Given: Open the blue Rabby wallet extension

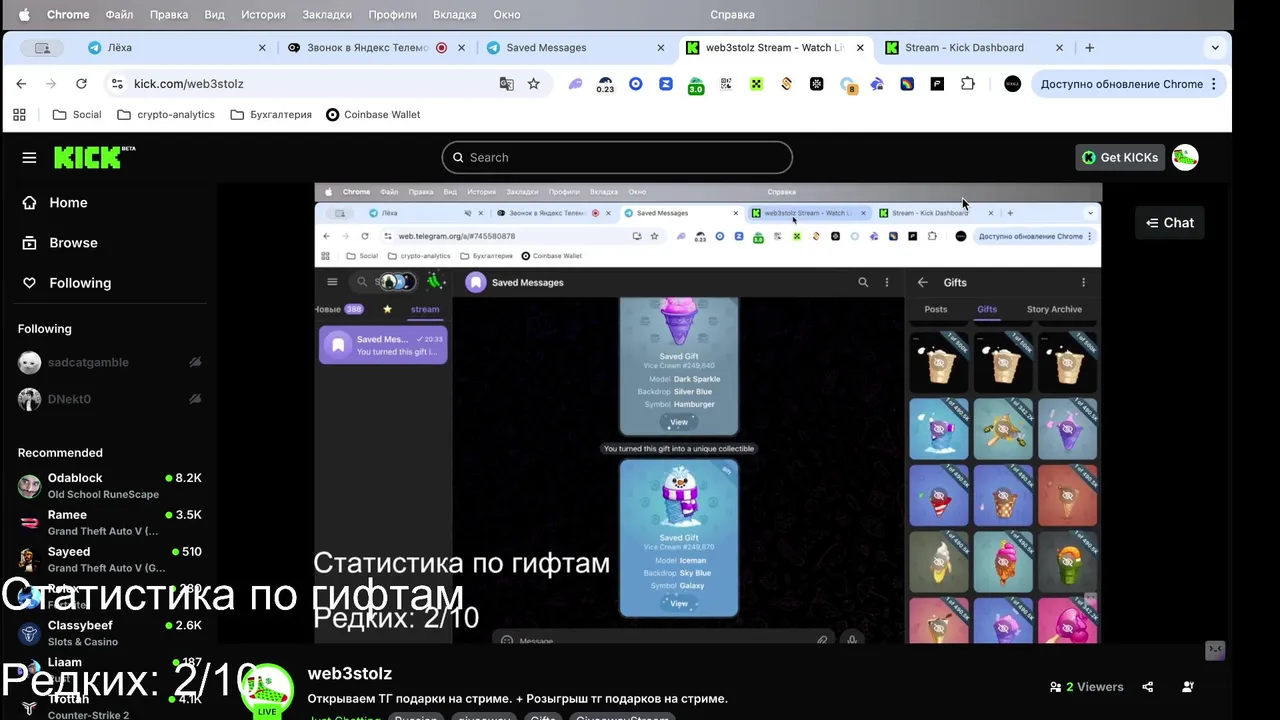Looking at the screenshot, I should click(x=877, y=84).
